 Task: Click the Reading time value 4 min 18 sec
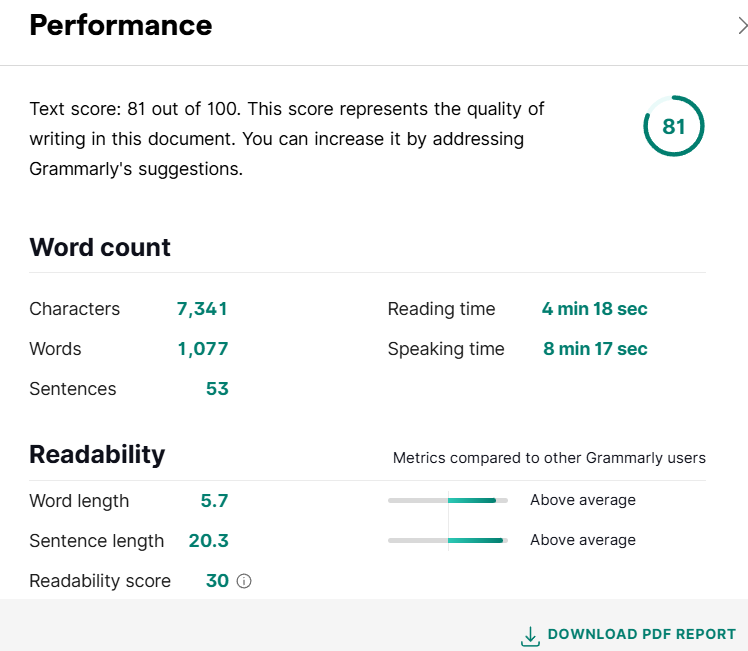point(594,309)
